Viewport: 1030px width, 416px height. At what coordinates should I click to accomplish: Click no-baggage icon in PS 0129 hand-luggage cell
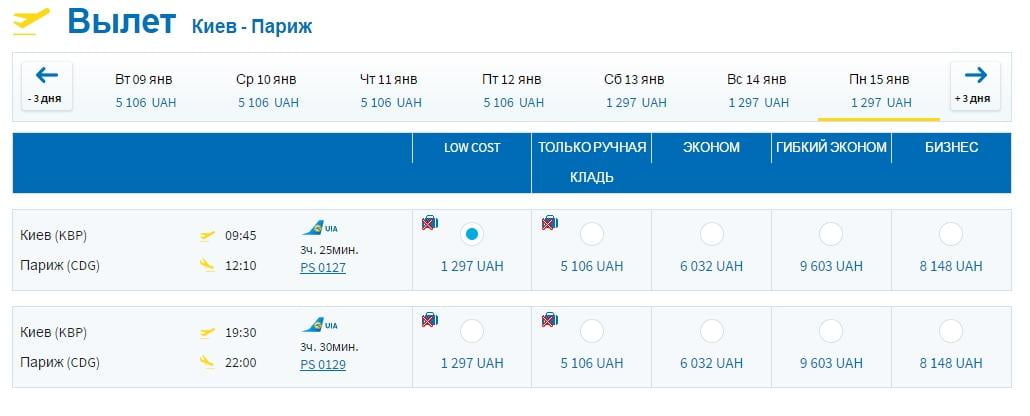pos(549,320)
